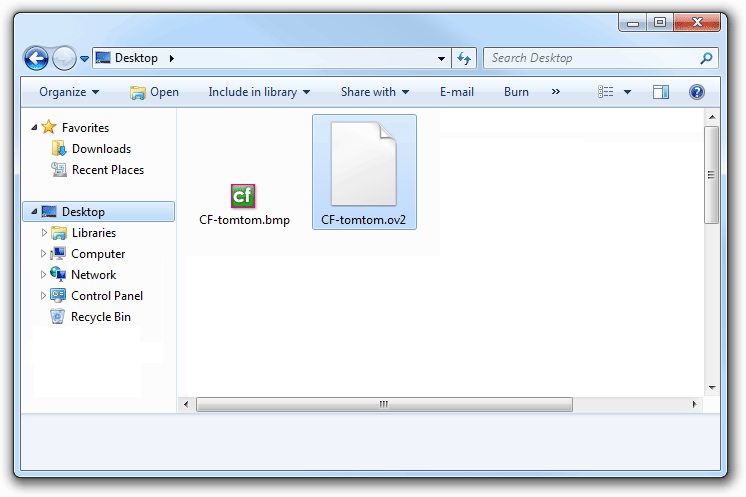This screenshot has width=746, height=497.
Task: Open the Share with dropdown menu
Action: click(374, 92)
